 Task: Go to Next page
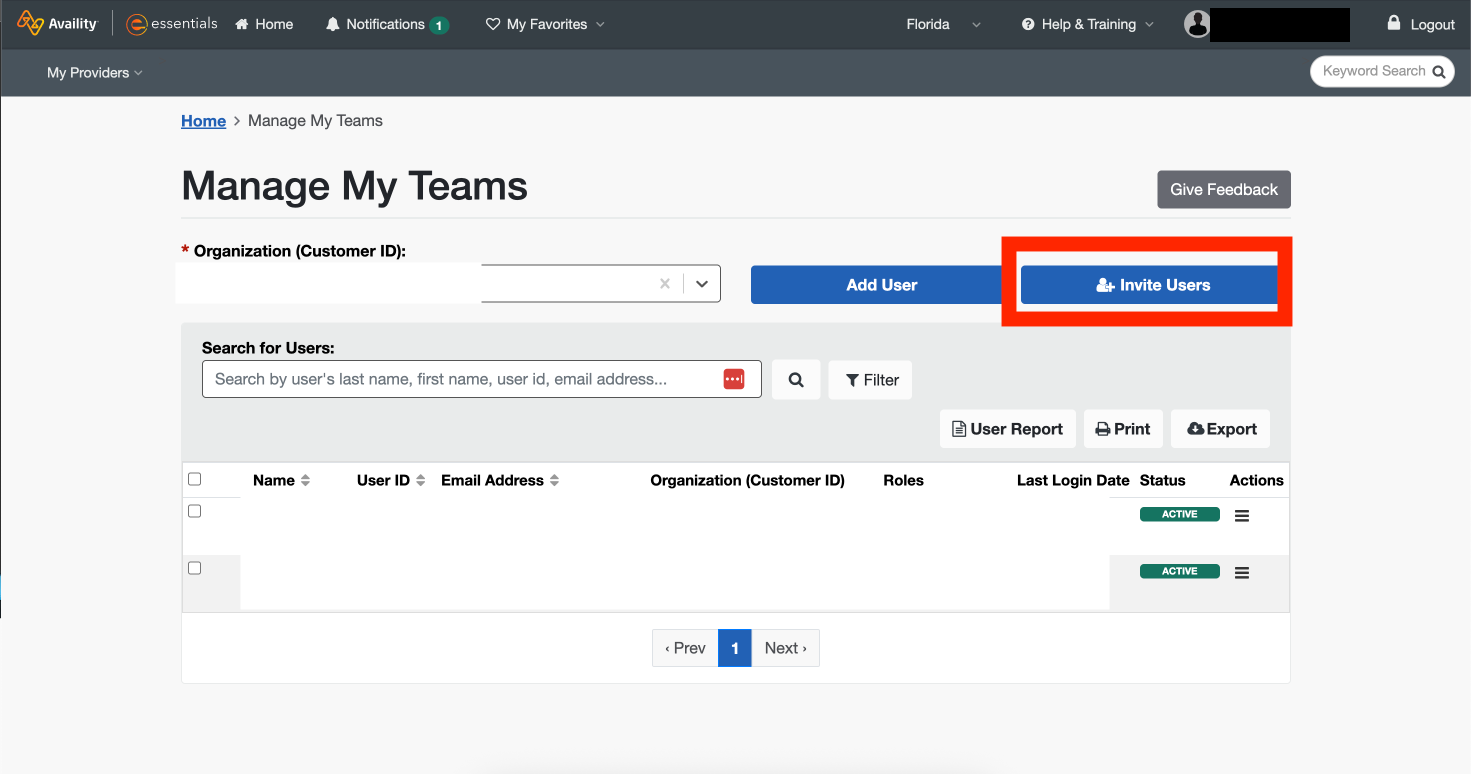coord(786,648)
